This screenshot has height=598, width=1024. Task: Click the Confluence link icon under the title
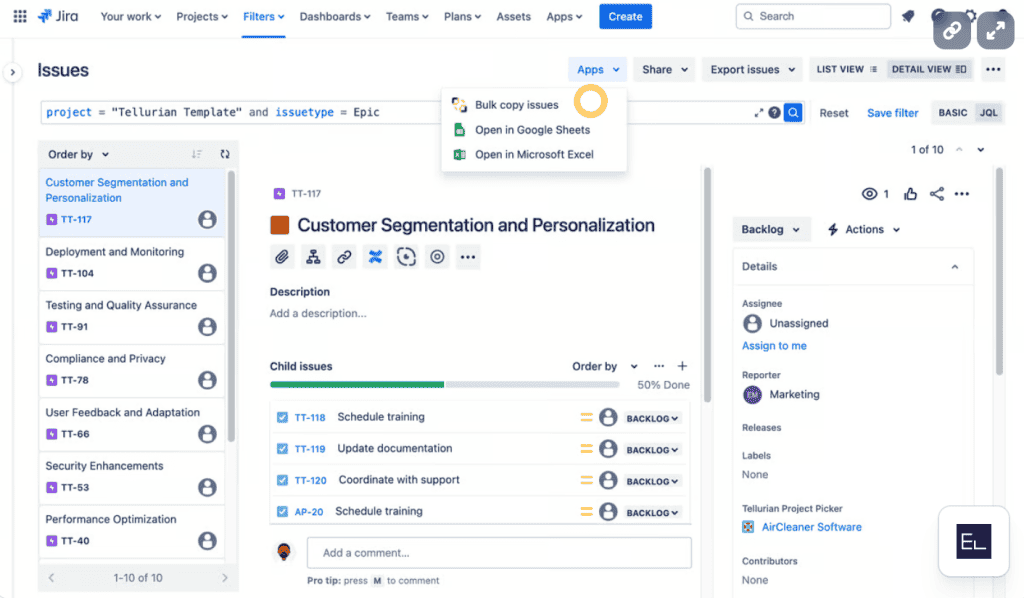375,257
